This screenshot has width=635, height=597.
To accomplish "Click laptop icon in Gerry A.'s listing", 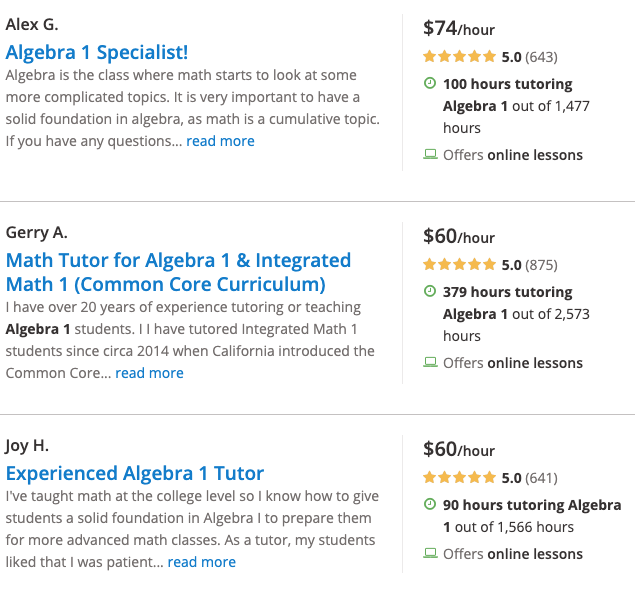I will (x=430, y=362).
